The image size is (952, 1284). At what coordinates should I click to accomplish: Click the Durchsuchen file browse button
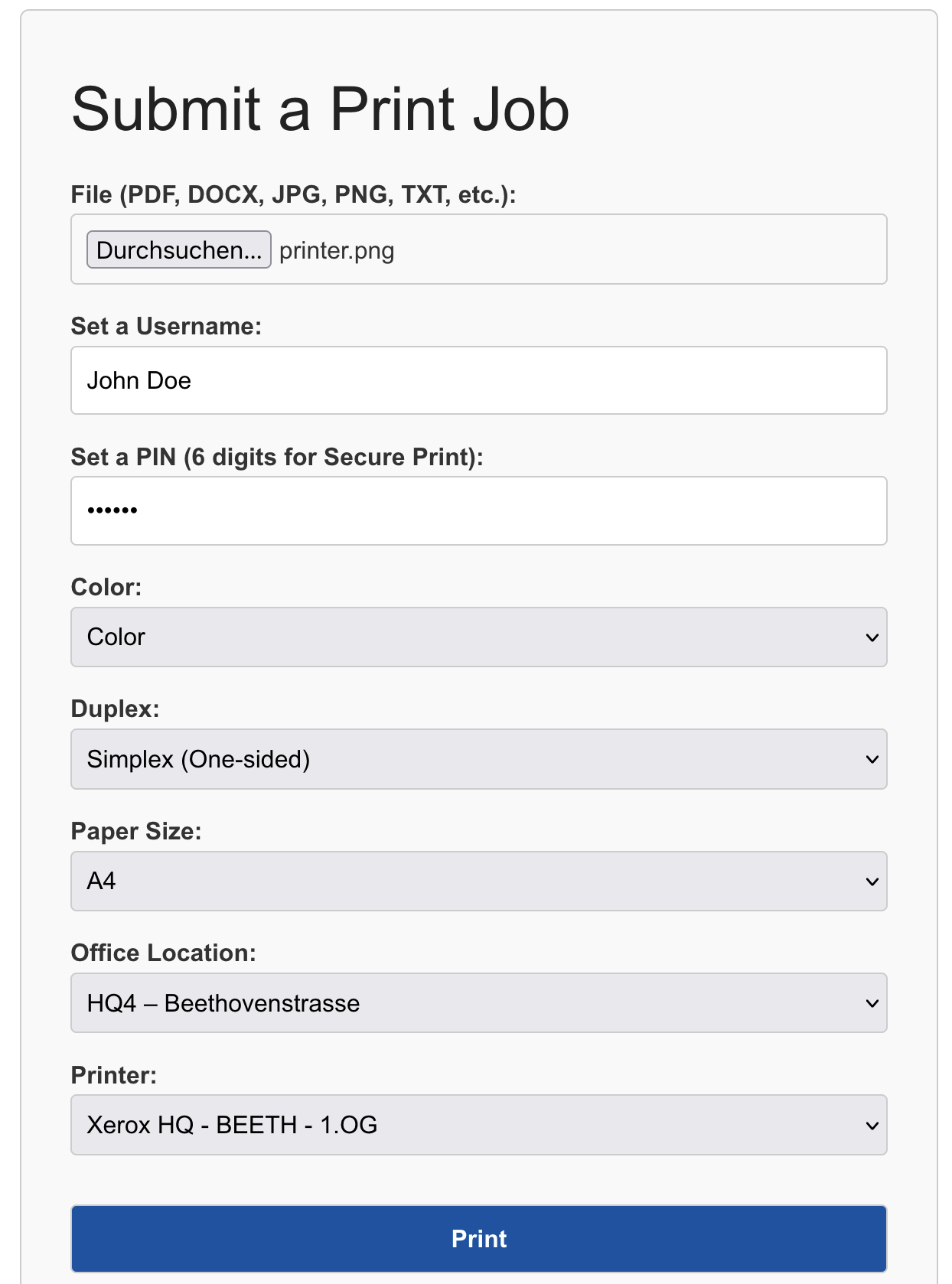pos(178,250)
